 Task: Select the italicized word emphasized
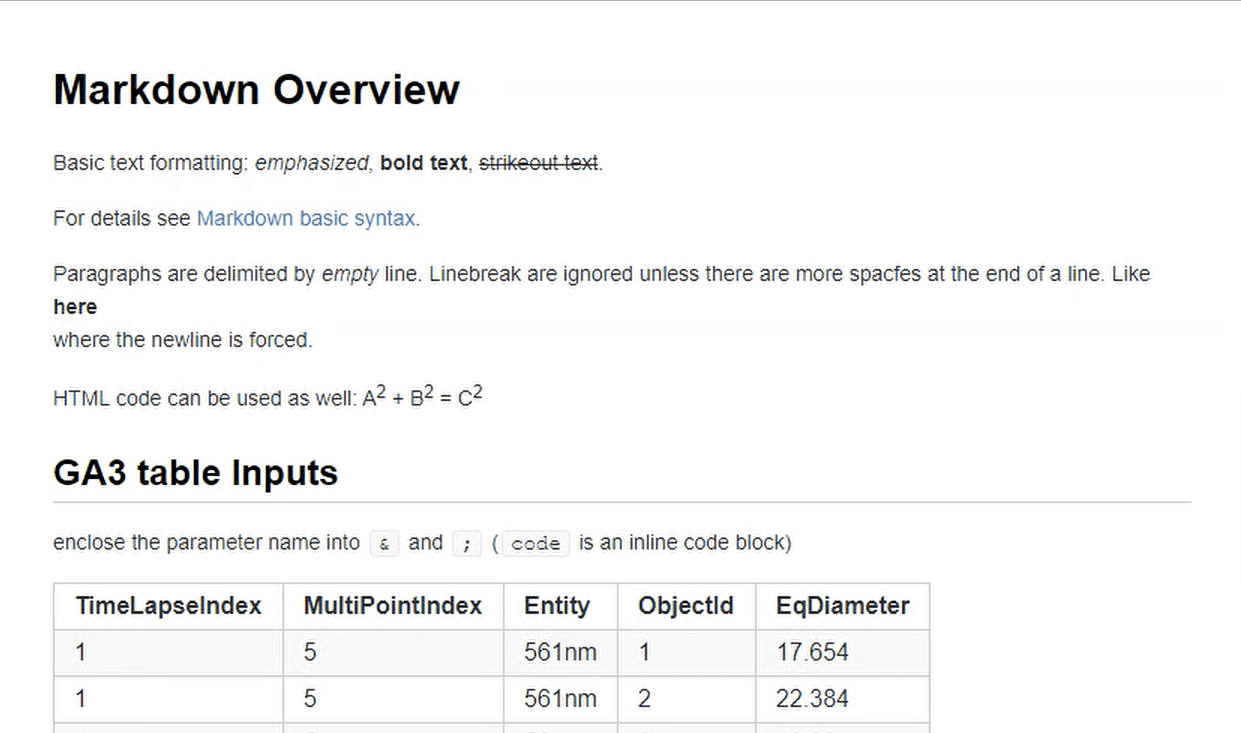[x=311, y=162]
